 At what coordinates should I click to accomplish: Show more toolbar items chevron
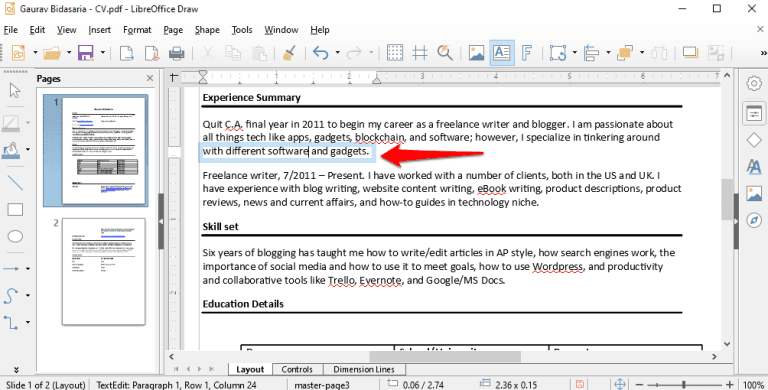(x=763, y=53)
